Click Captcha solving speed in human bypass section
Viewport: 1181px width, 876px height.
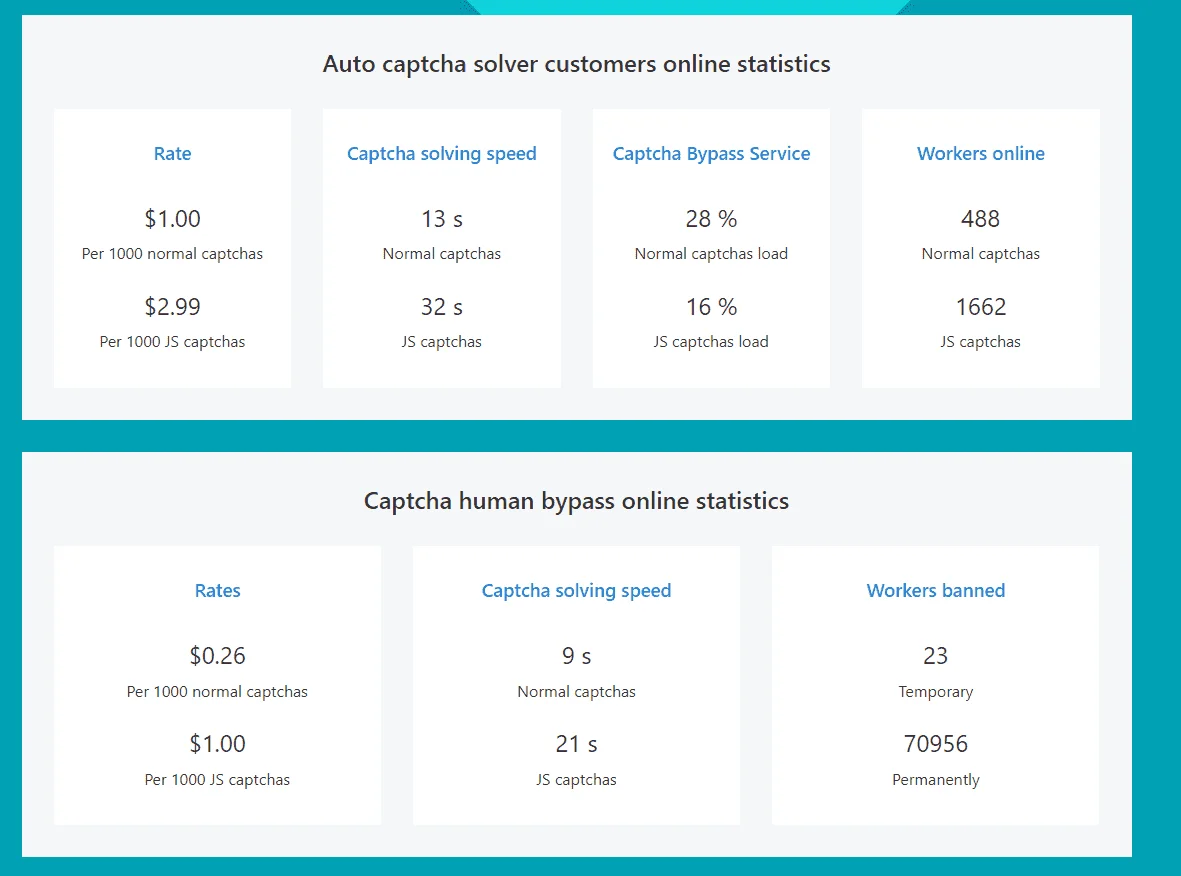[576, 591]
